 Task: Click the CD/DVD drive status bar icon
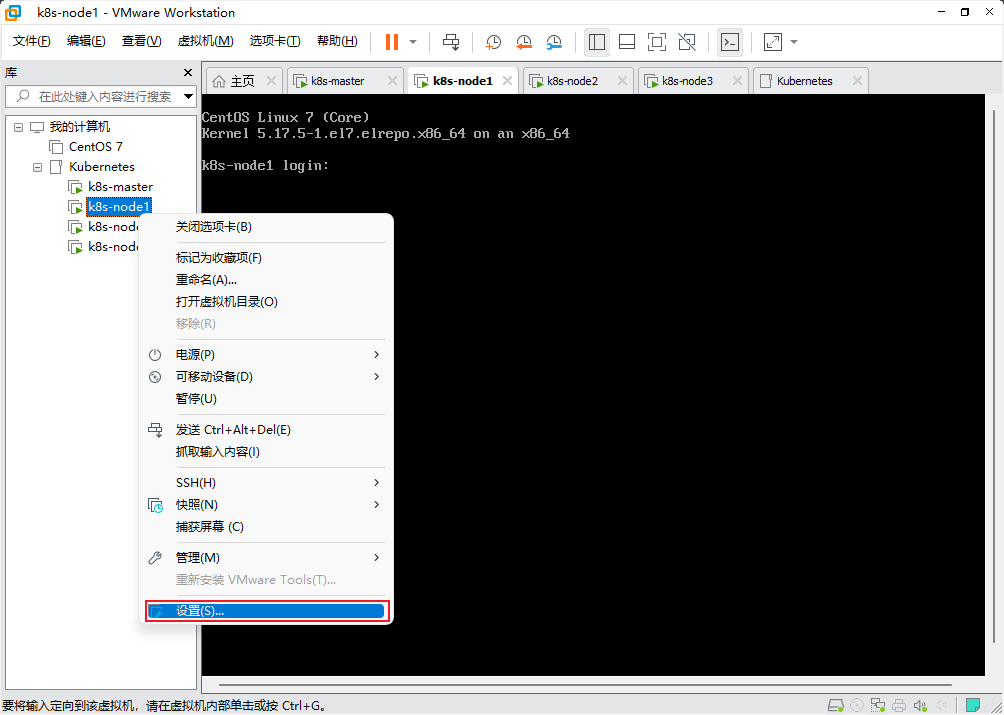[x=857, y=705]
